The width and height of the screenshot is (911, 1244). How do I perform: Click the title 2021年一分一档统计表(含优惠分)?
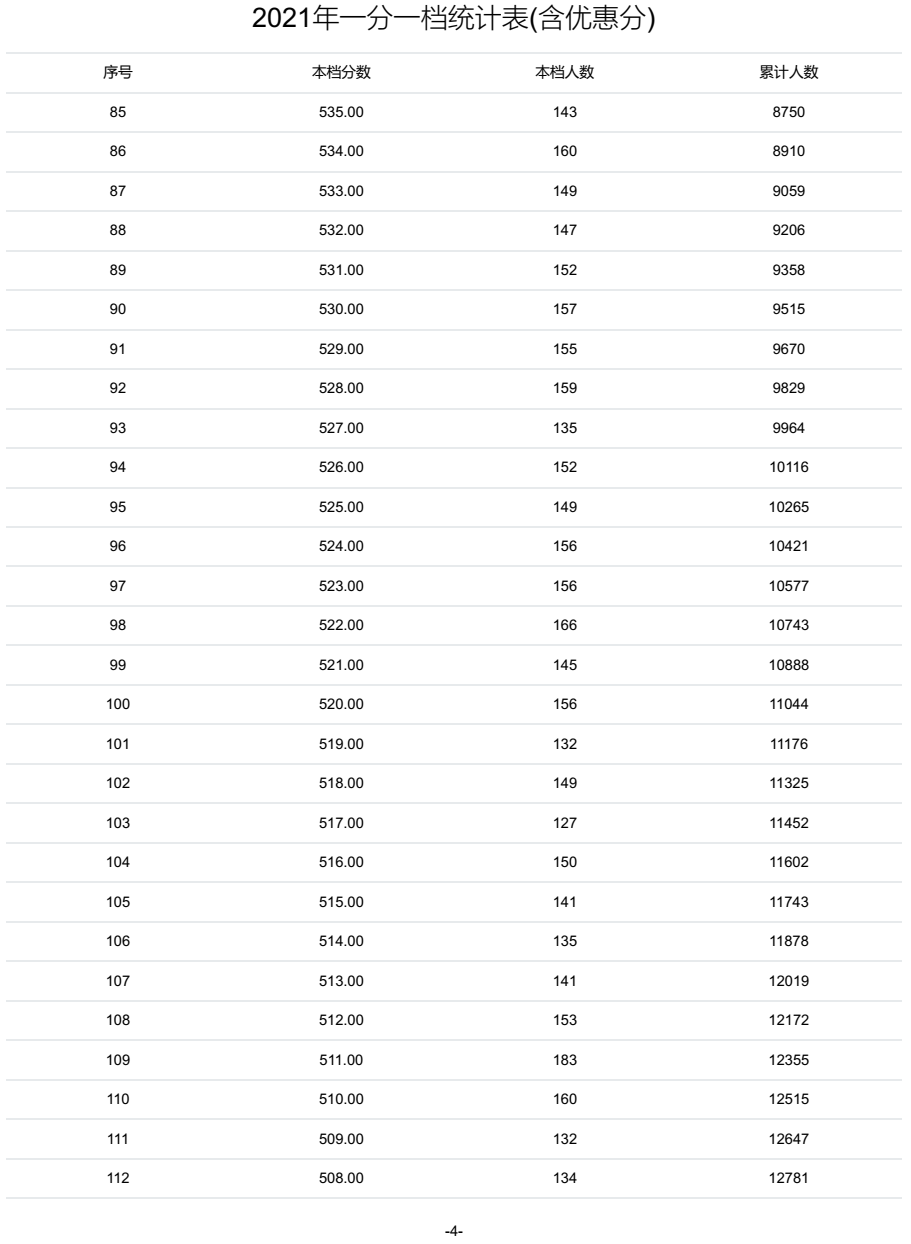[455, 19]
